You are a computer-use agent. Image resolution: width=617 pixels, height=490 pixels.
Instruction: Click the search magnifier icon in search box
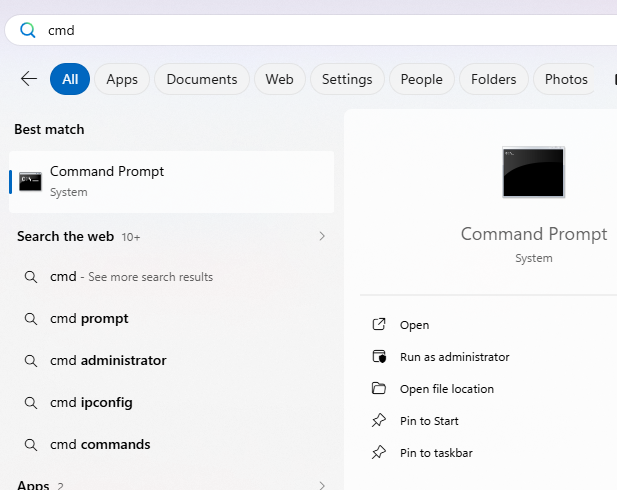tap(28, 30)
